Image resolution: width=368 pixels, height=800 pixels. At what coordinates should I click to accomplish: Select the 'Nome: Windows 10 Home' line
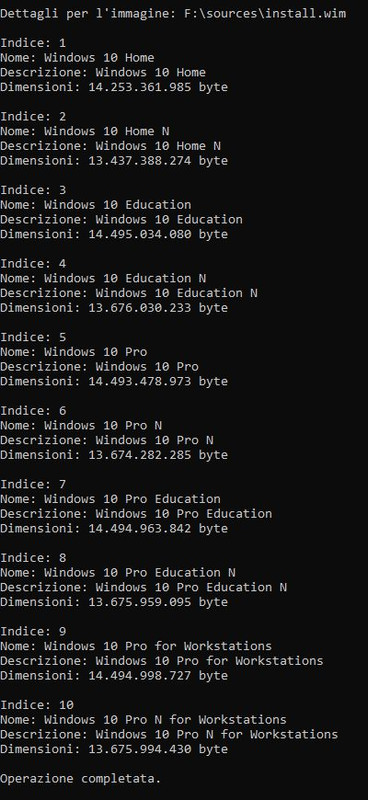tap(77, 58)
